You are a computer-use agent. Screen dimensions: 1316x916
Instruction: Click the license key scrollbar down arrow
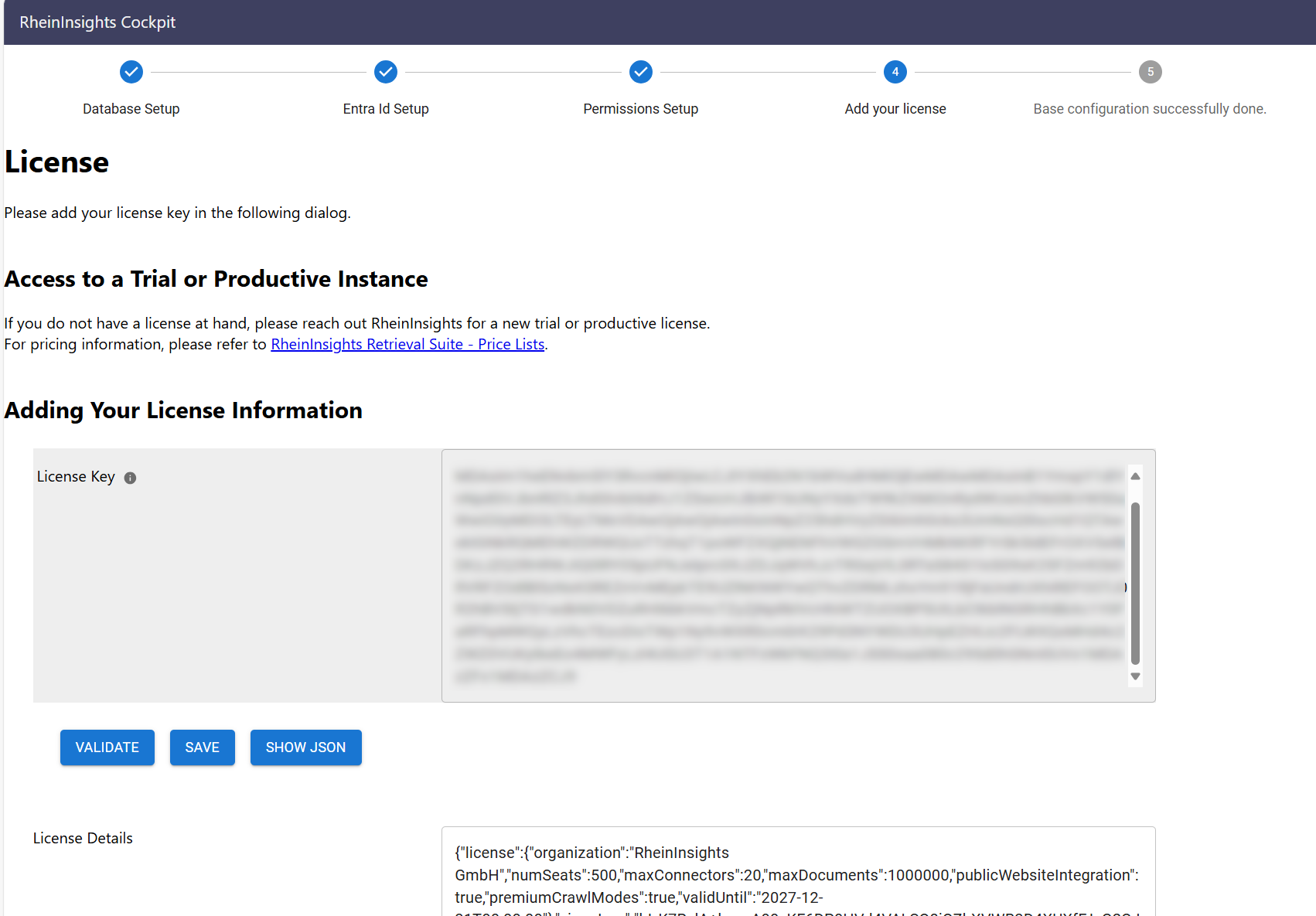click(x=1135, y=676)
